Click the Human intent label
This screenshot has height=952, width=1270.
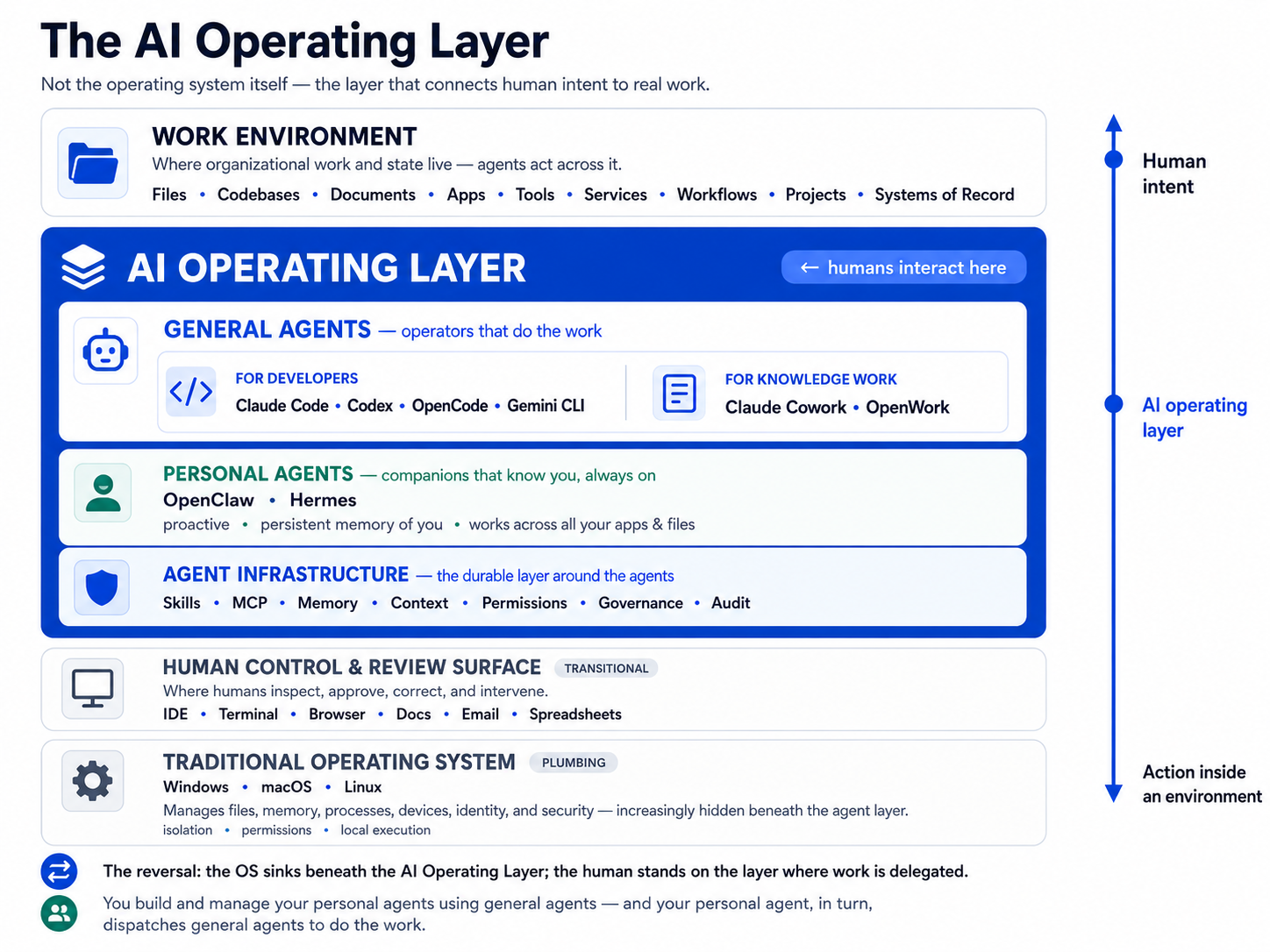[x=1174, y=174]
